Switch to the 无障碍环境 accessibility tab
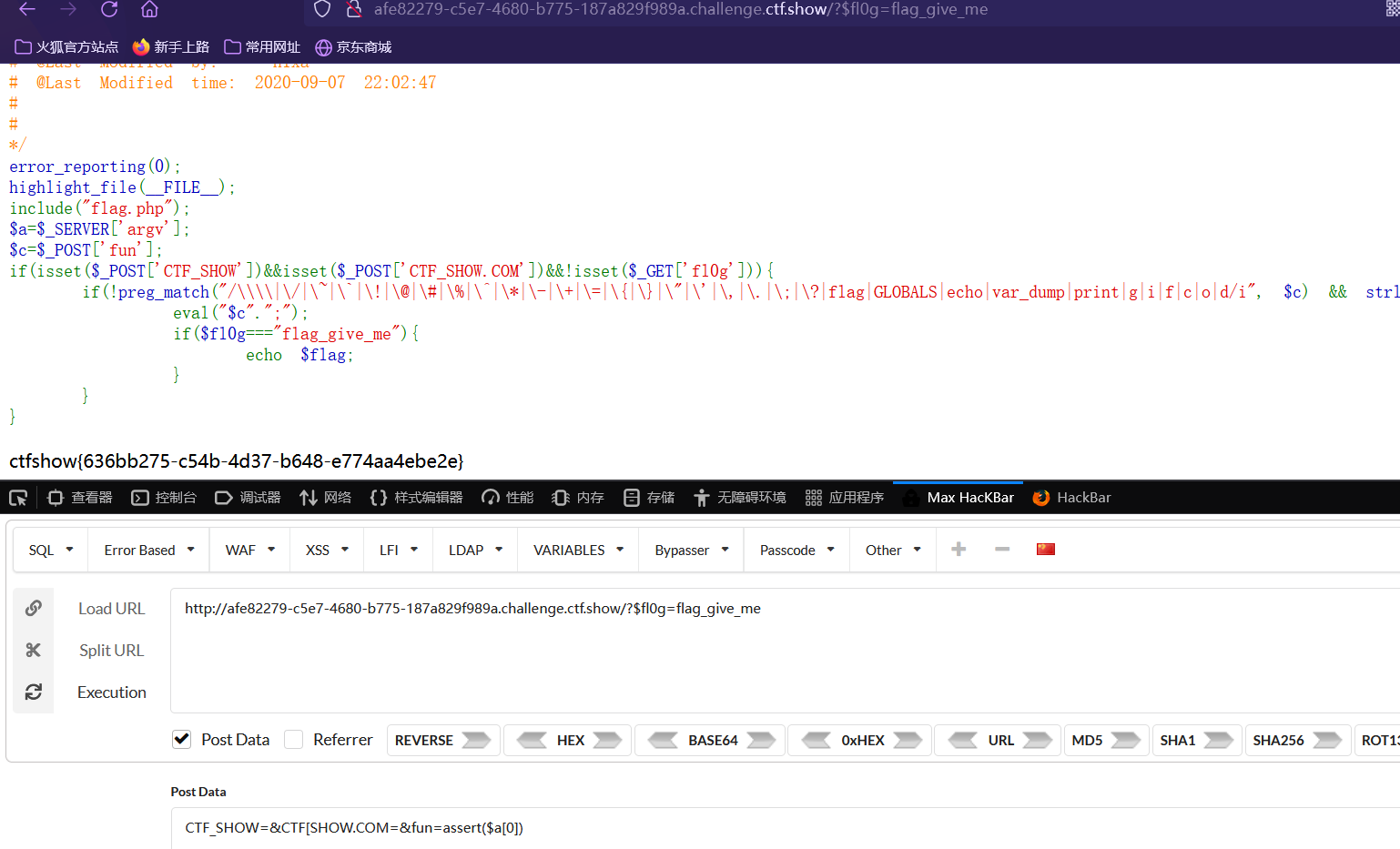Screen dimensions: 1400x849 pyautogui.click(x=739, y=498)
